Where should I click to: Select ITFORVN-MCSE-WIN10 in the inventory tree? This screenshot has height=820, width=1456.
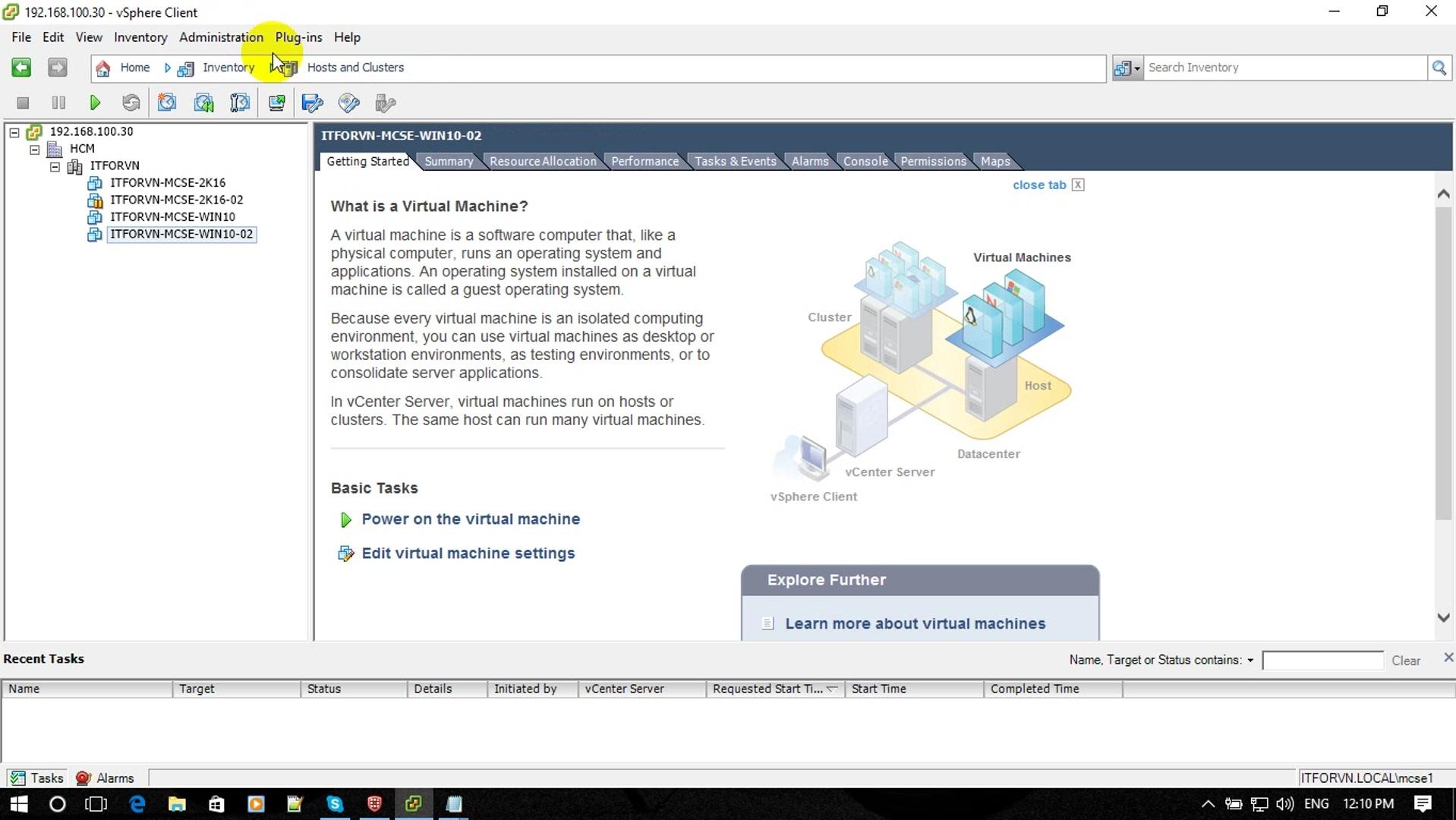(x=172, y=217)
